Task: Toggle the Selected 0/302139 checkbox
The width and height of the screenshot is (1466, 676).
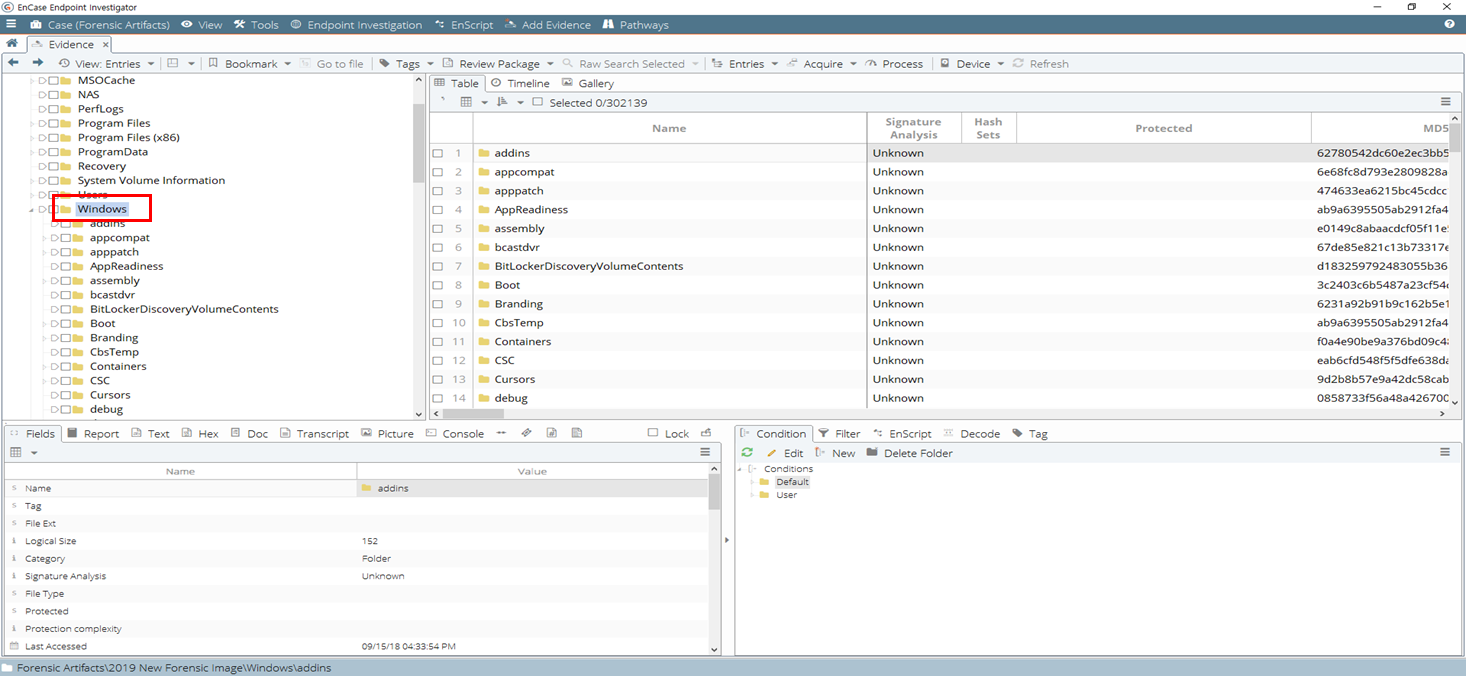Action: [x=537, y=102]
